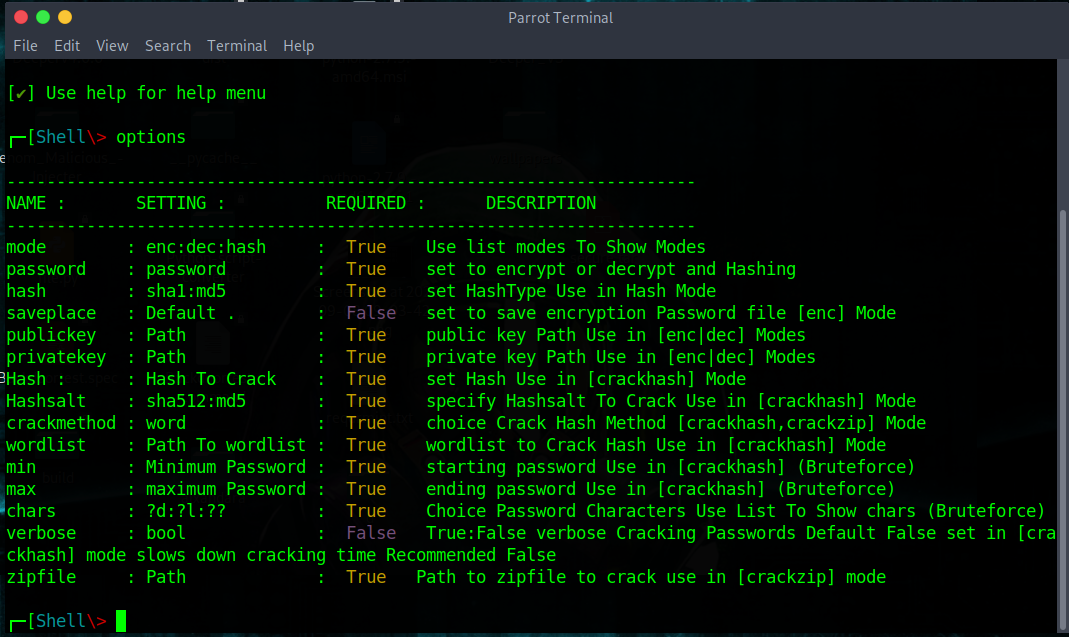1069x637 pixels.
Task: Click the '?d:?l:??' setting value
Action: point(185,511)
